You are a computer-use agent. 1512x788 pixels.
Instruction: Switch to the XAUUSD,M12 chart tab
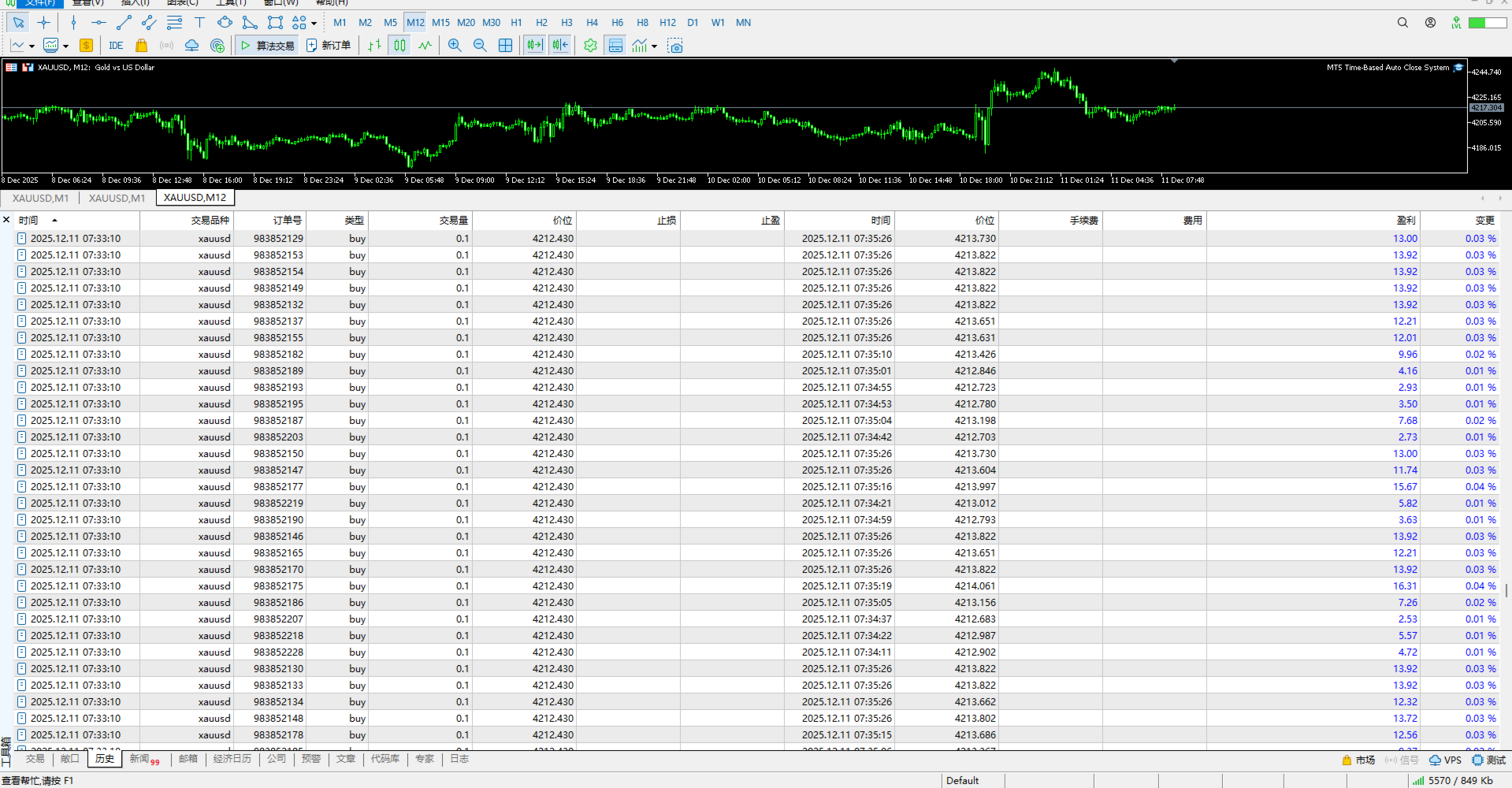[195, 198]
